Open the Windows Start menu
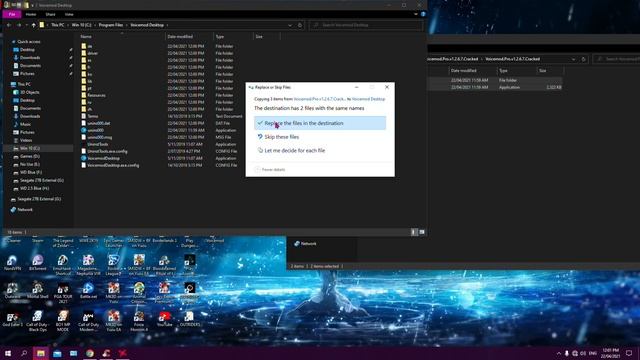The height and width of the screenshot is (360, 640). pyautogui.click(x=8, y=353)
